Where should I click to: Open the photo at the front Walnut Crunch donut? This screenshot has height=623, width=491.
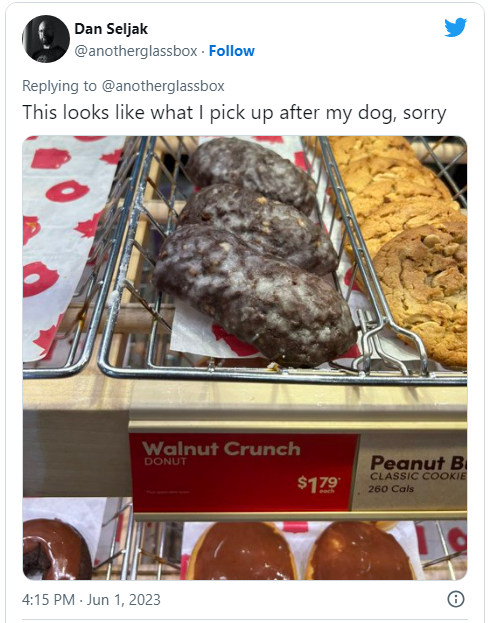[254, 294]
